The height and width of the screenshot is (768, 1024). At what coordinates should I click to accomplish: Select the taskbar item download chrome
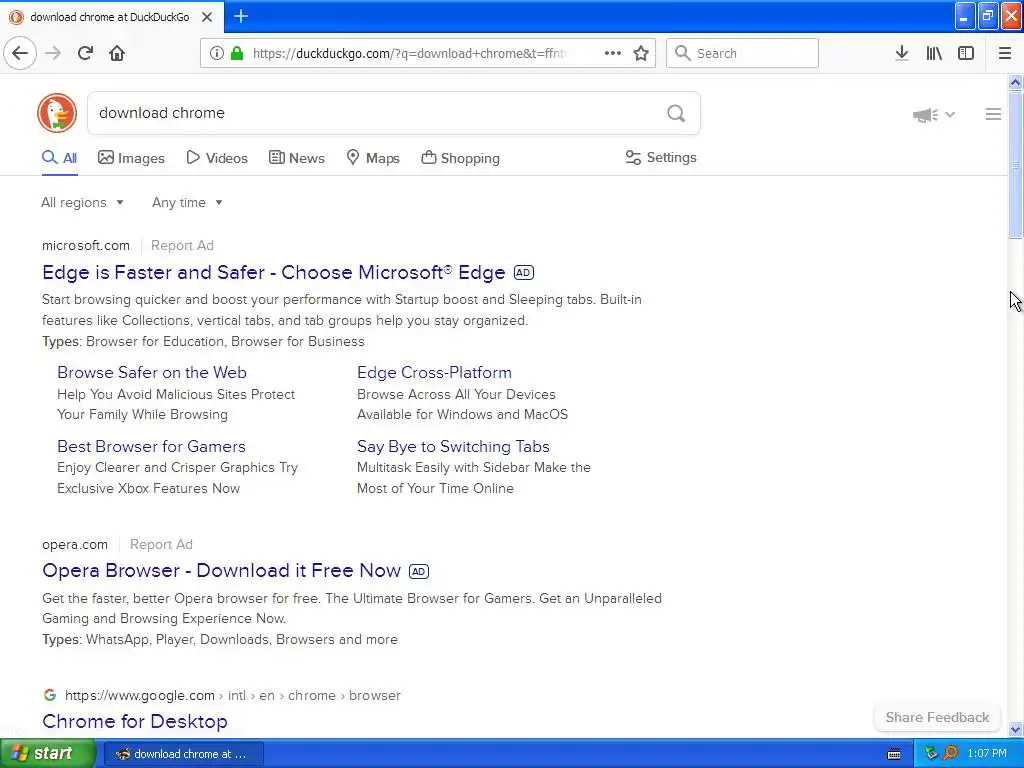tap(184, 754)
